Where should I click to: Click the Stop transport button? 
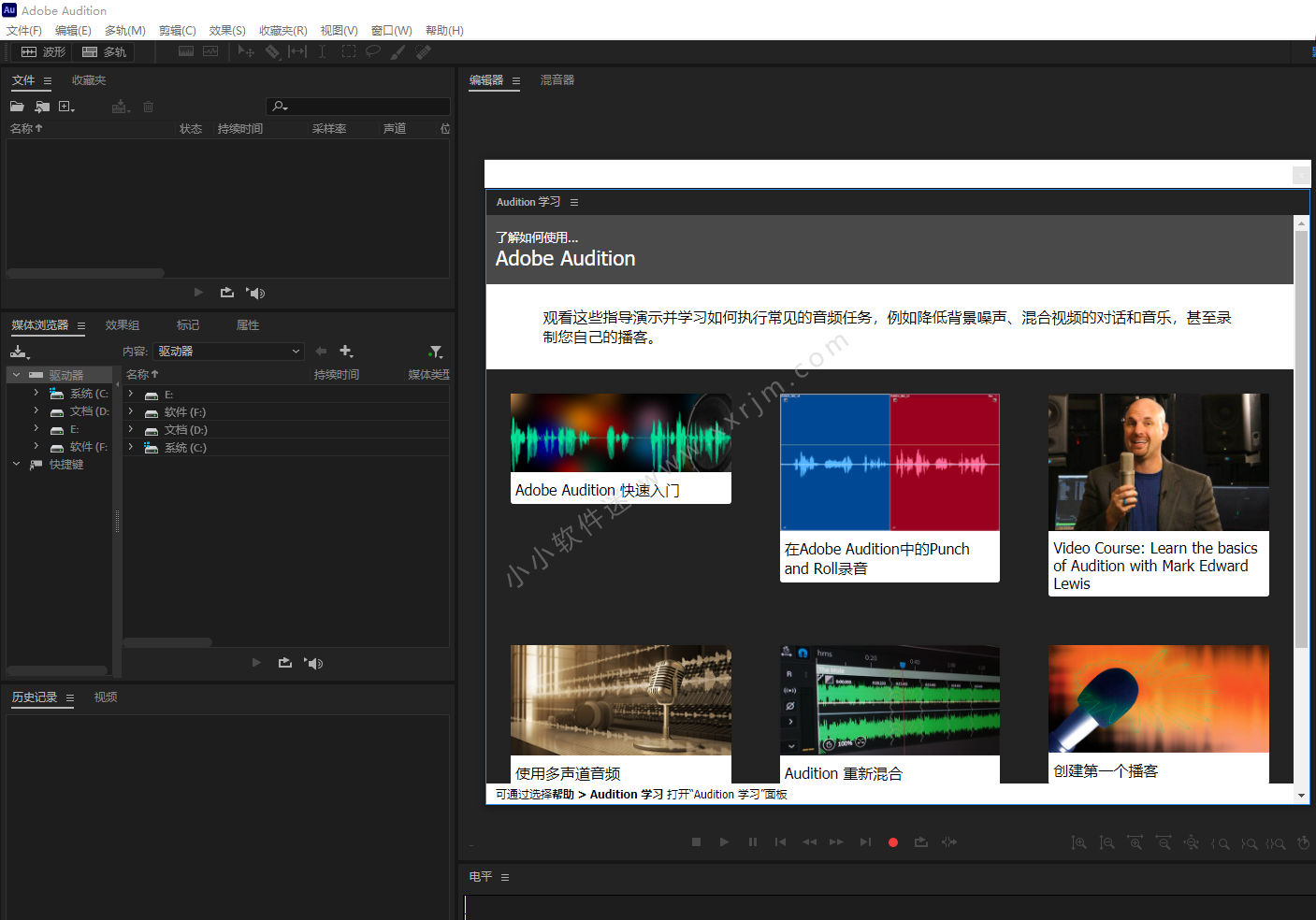(696, 842)
